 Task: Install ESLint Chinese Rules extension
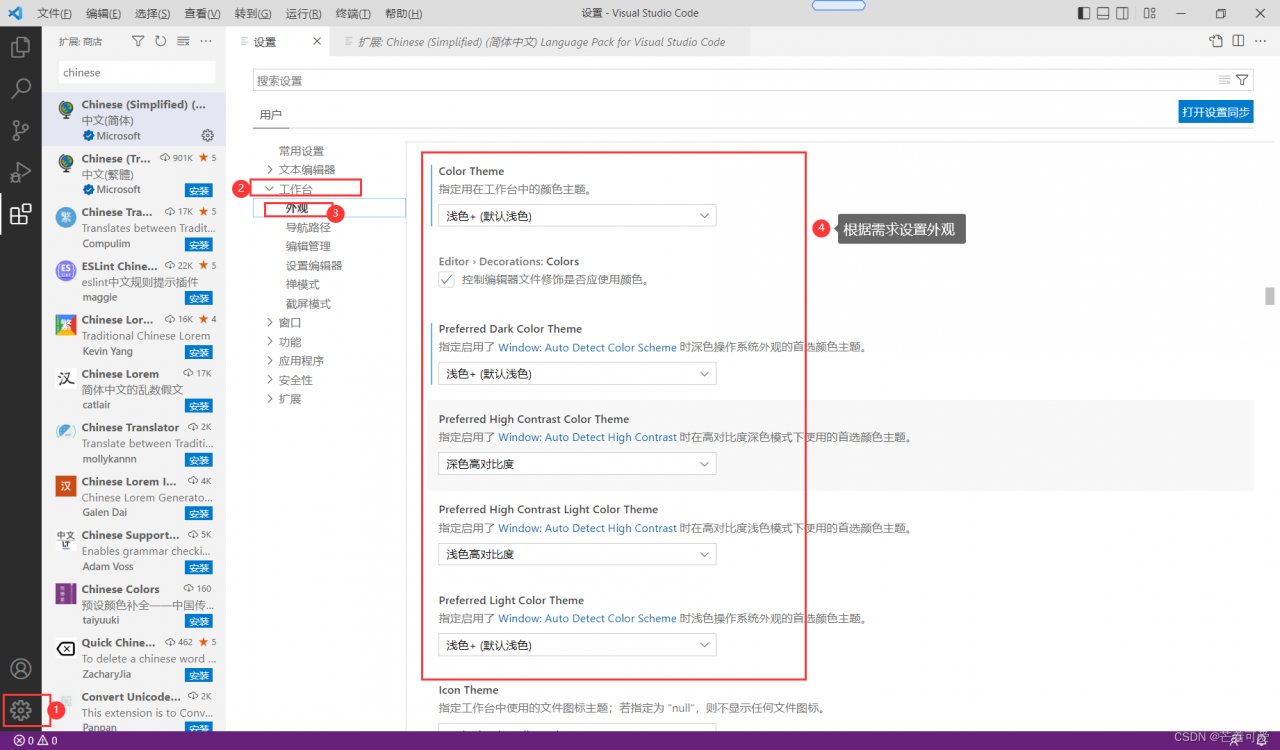coord(198,299)
